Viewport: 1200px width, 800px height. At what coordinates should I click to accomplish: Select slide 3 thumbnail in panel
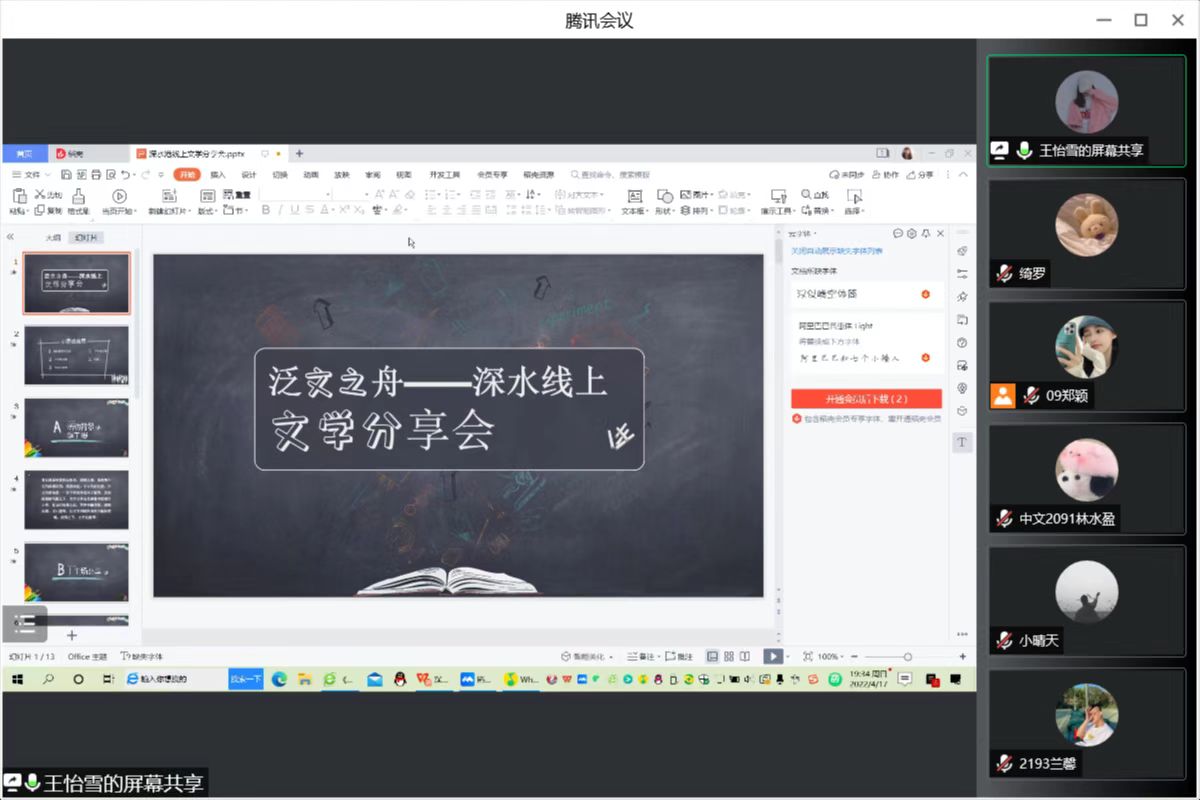coord(77,427)
